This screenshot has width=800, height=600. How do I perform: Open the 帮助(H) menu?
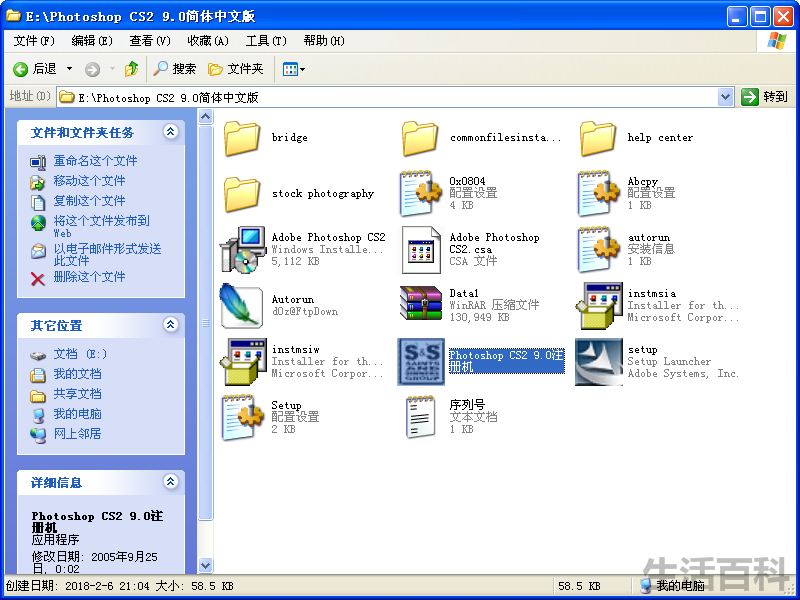coord(324,41)
